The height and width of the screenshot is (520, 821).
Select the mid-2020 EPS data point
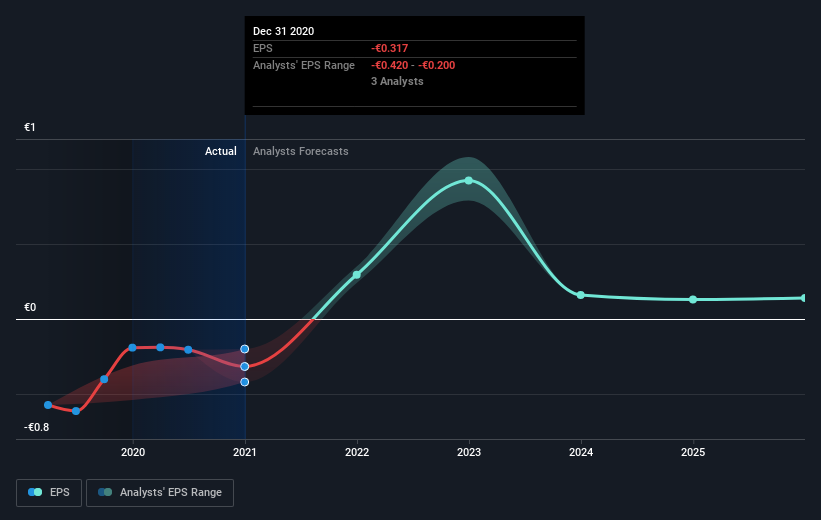click(188, 350)
